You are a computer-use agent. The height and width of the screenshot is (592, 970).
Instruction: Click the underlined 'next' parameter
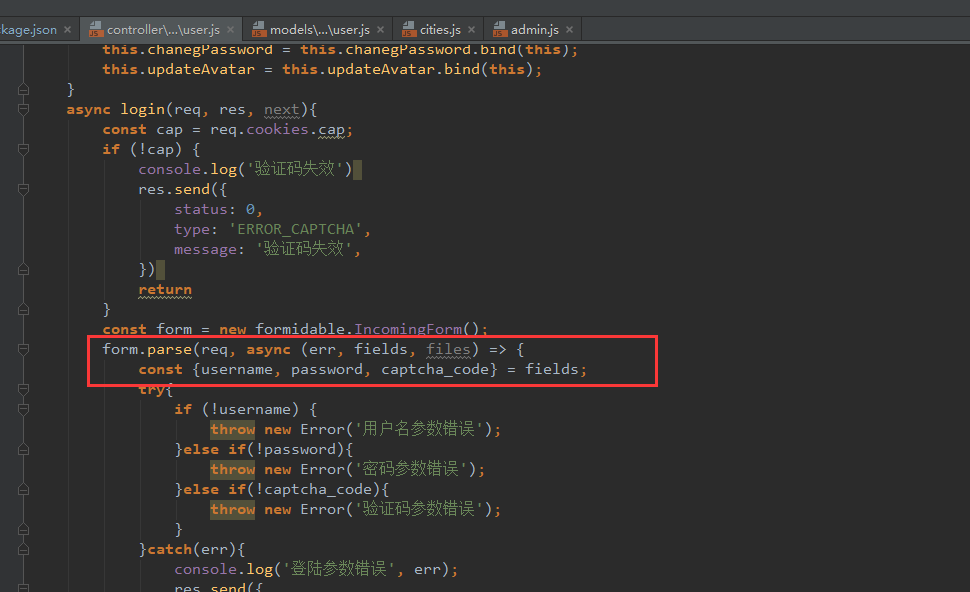281,109
